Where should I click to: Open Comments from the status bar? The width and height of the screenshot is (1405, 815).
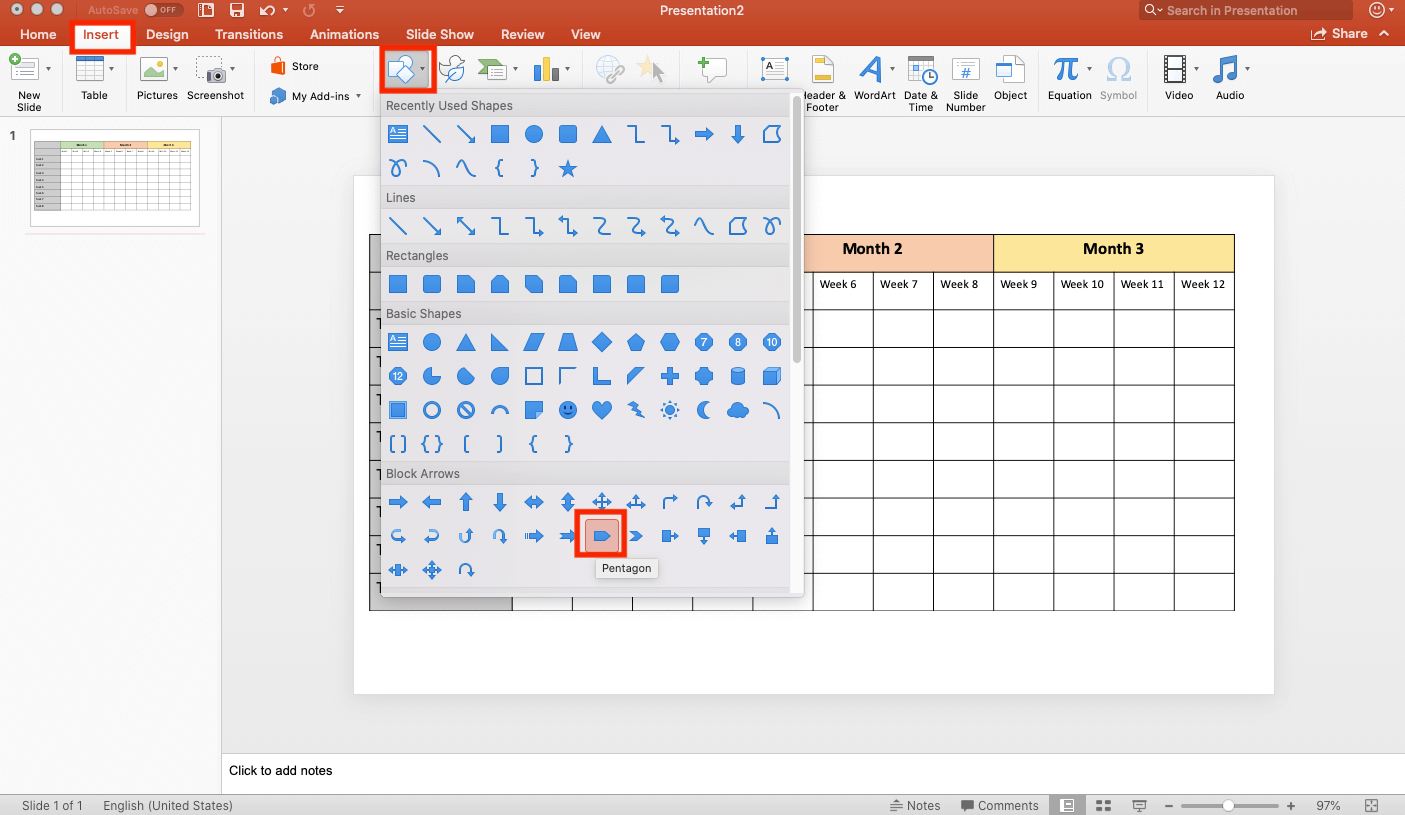pos(1000,806)
